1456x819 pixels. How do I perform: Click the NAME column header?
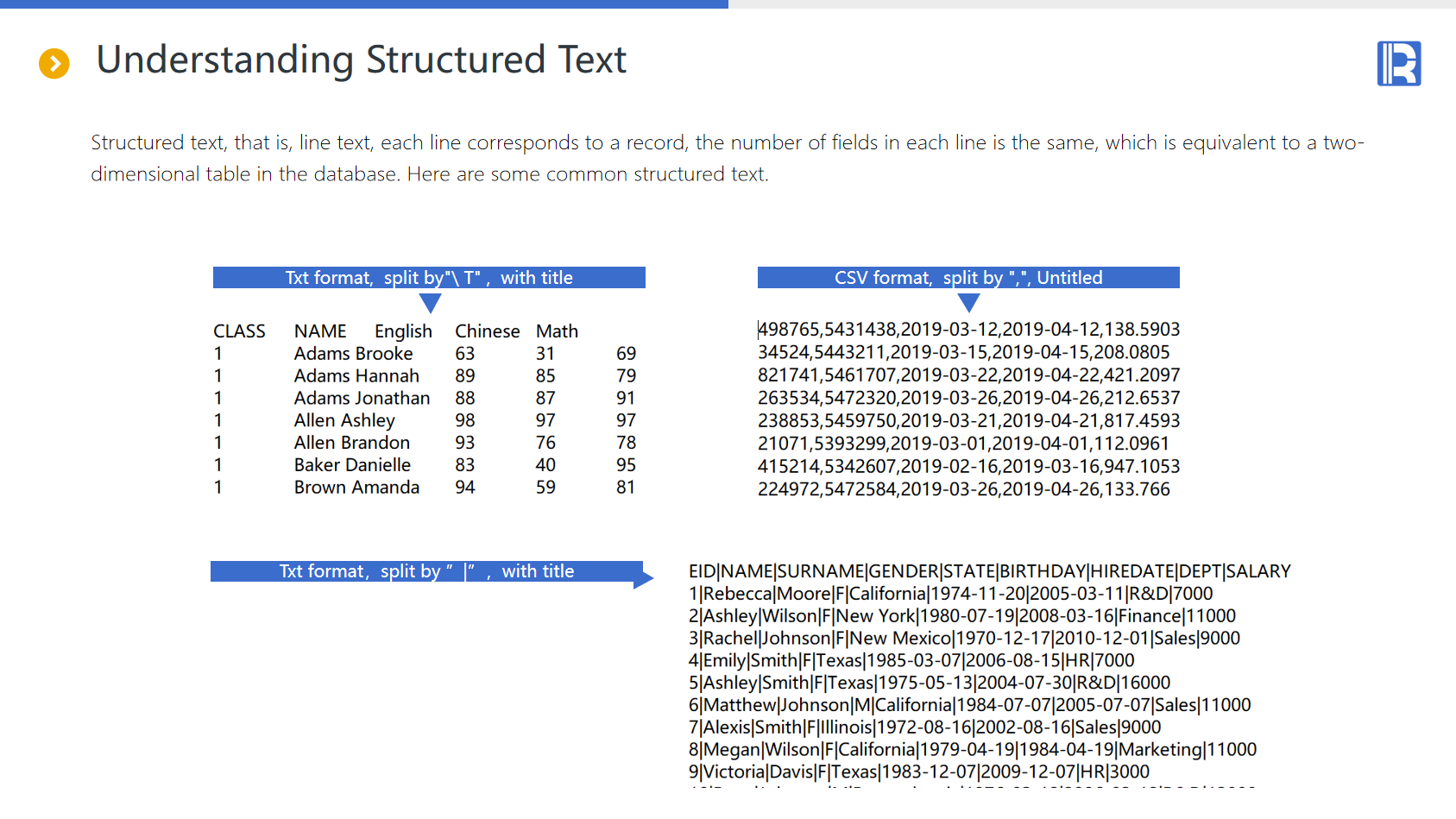tap(319, 331)
